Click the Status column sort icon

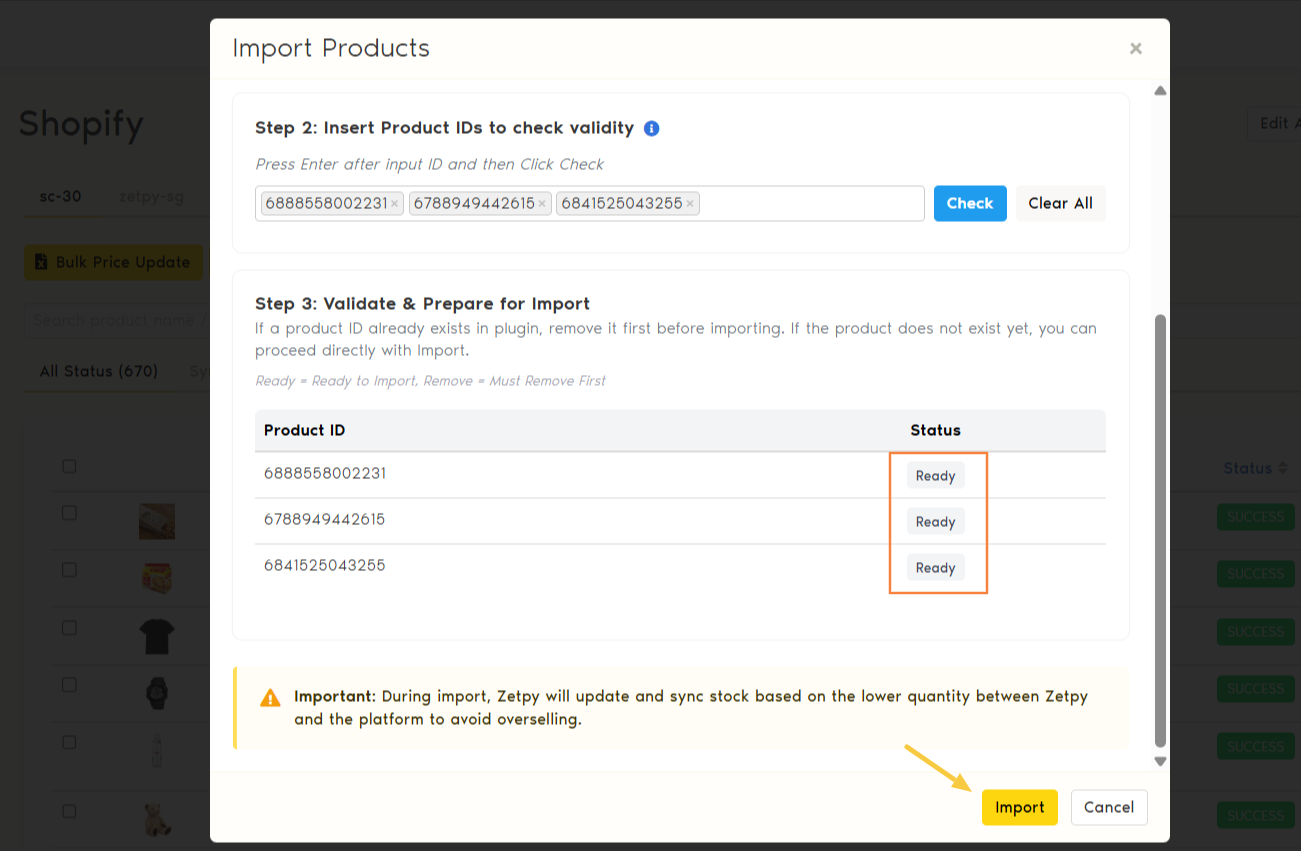(x=1282, y=468)
